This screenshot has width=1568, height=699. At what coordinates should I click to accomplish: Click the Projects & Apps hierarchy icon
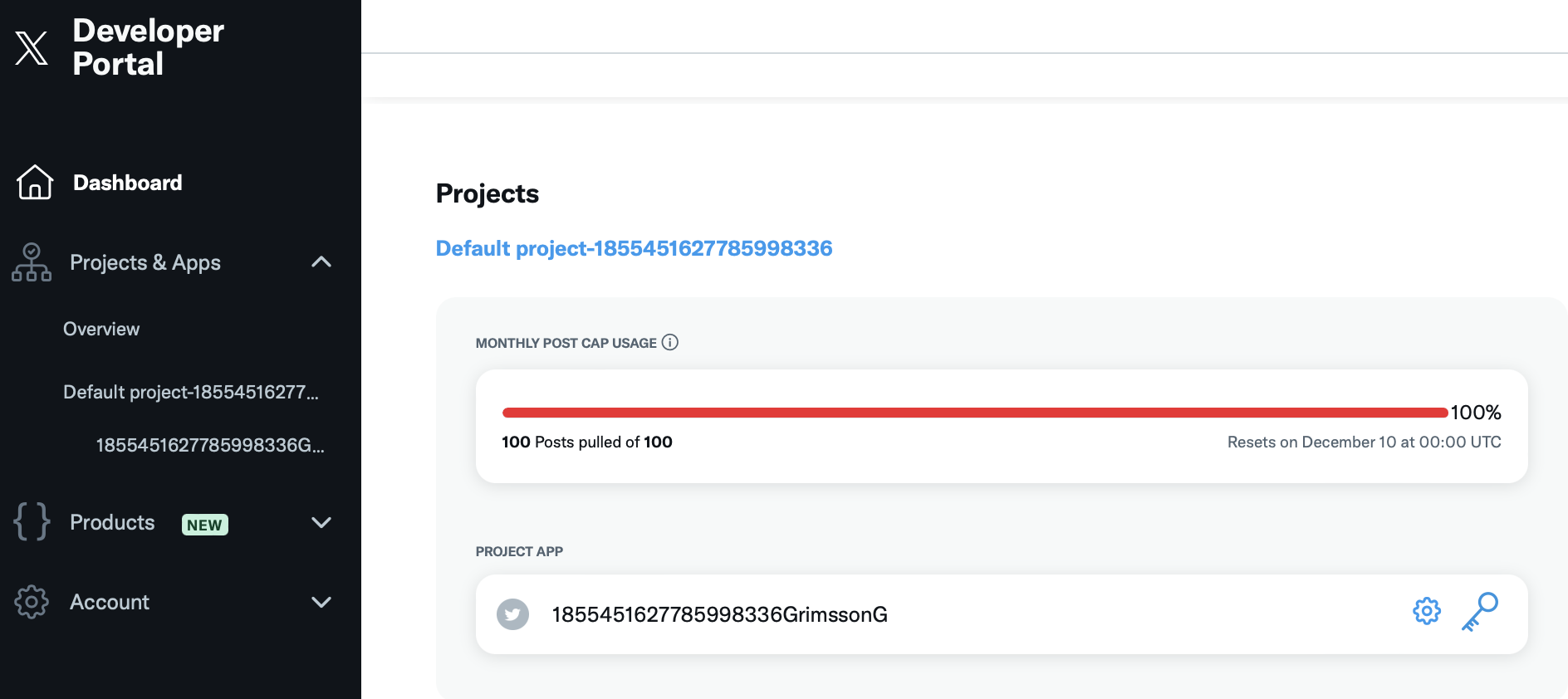tap(32, 262)
